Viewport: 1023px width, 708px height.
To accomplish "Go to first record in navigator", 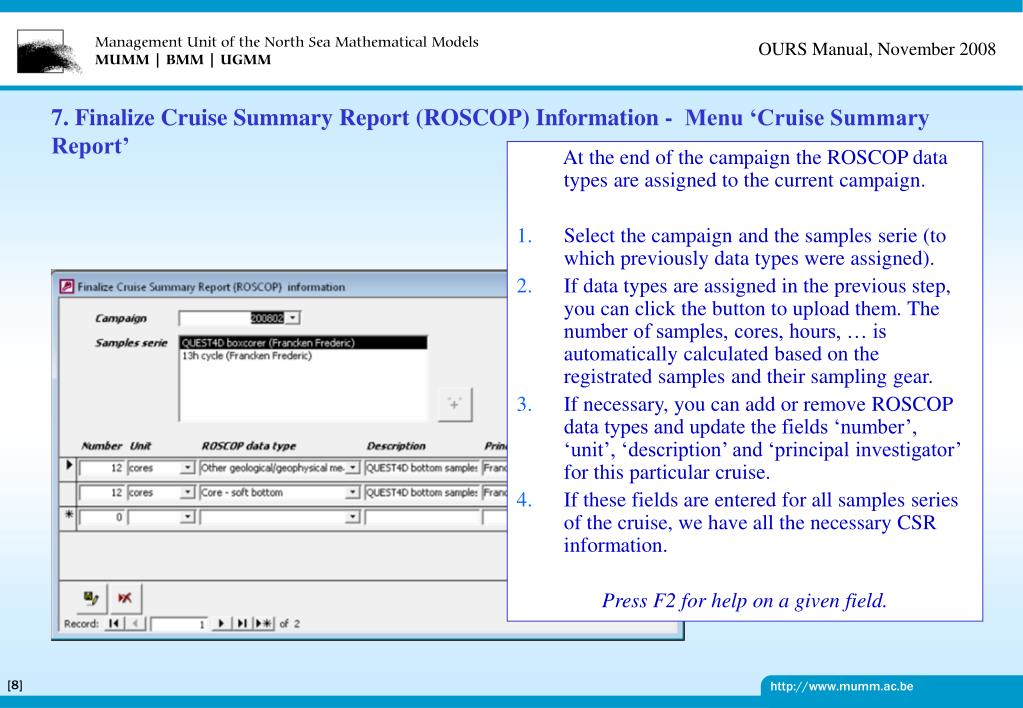I will (x=114, y=624).
